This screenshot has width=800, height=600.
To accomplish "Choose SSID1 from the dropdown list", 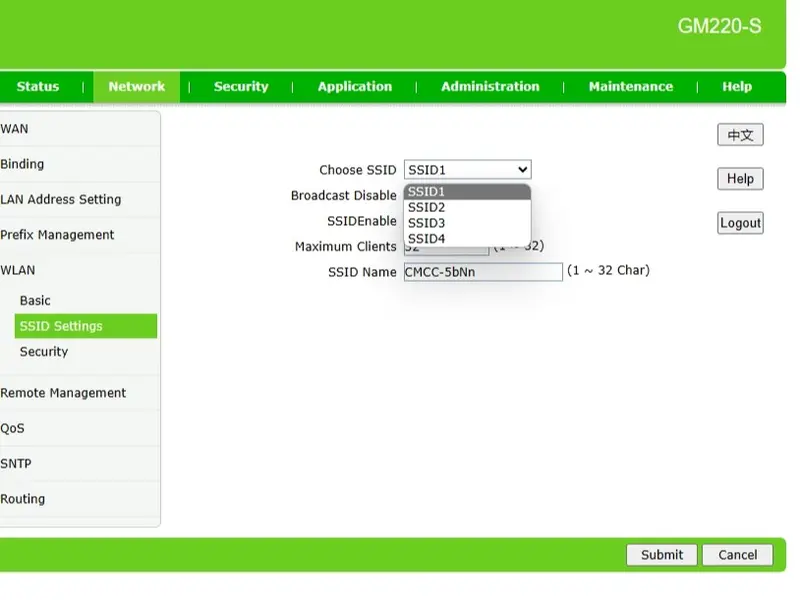I will [x=467, y=192].
